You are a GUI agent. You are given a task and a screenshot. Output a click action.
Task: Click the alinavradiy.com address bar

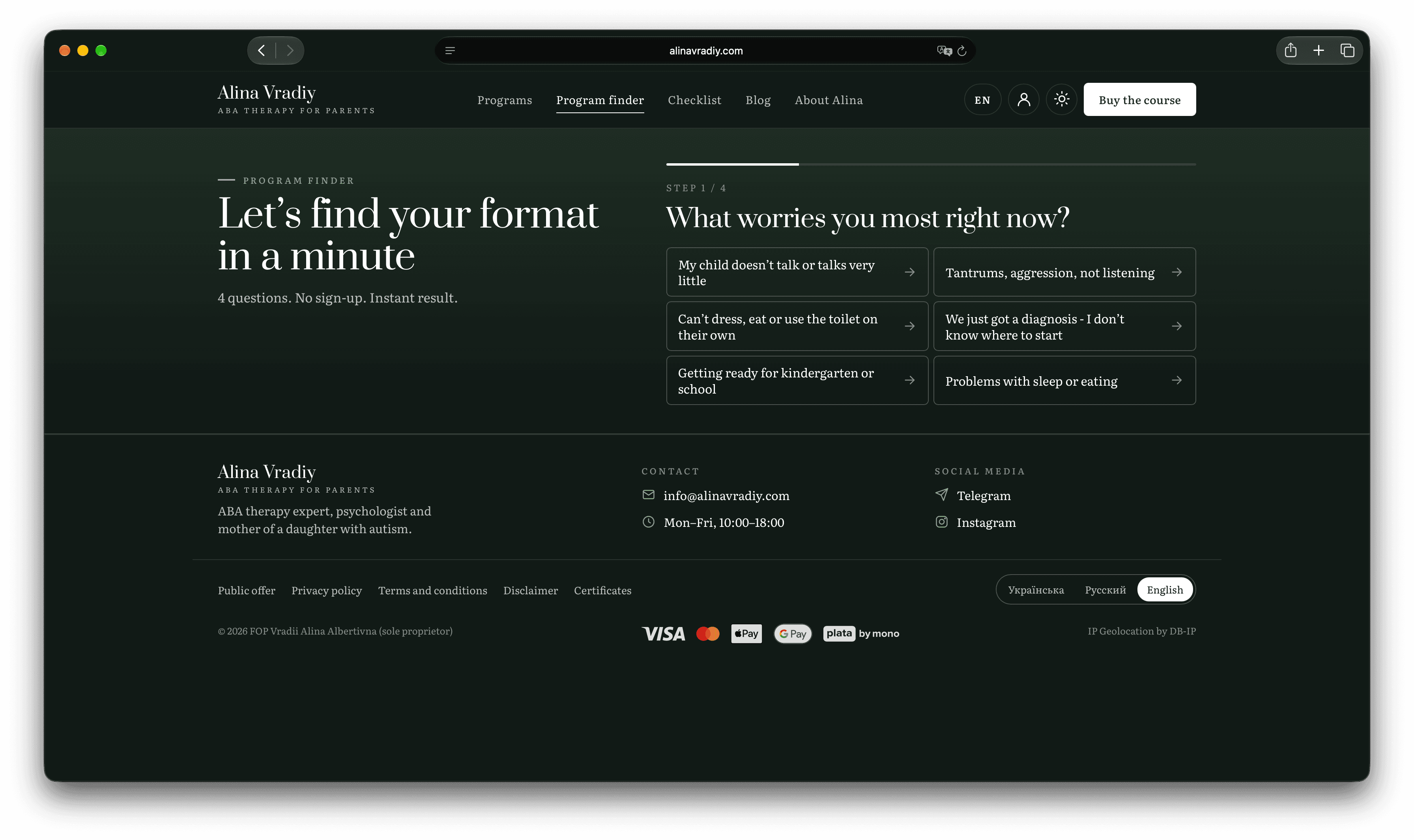tap(705, 51)
